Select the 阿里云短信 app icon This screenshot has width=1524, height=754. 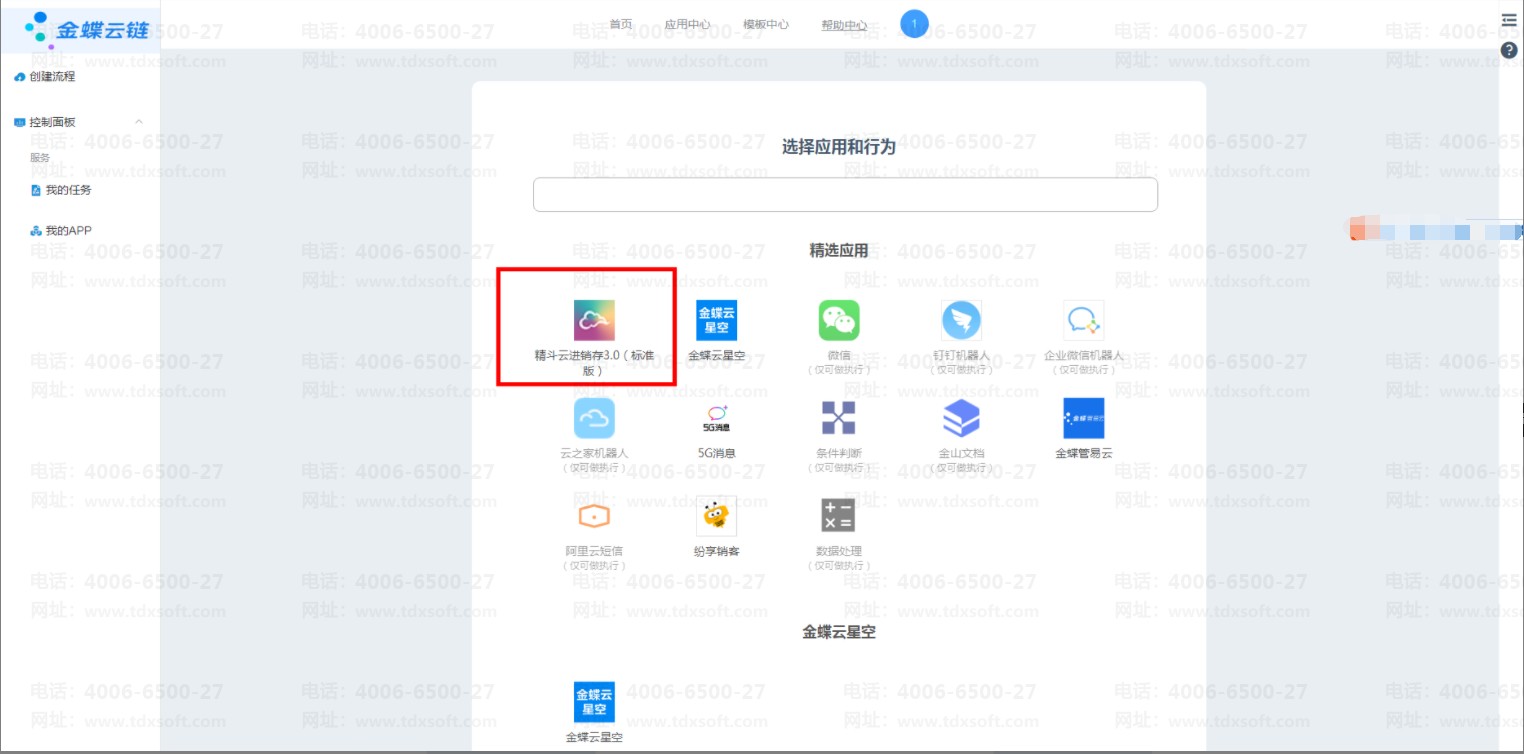594,516
